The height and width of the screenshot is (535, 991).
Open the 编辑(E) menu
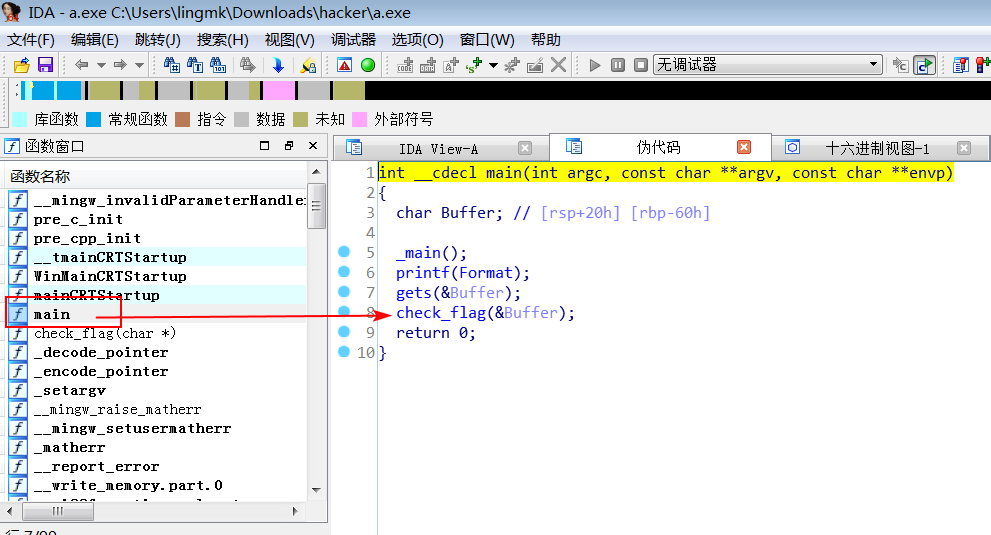point(95,40)
